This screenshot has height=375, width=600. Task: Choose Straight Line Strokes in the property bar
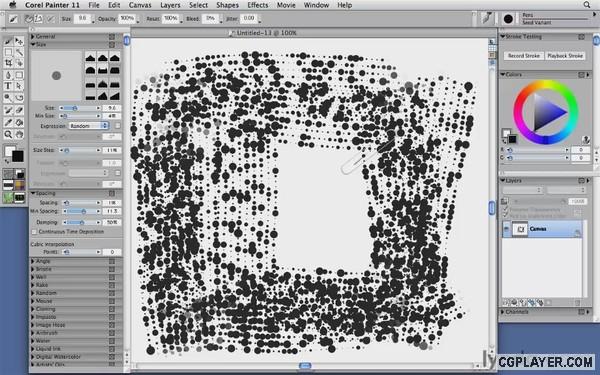(x=39, y=19)
